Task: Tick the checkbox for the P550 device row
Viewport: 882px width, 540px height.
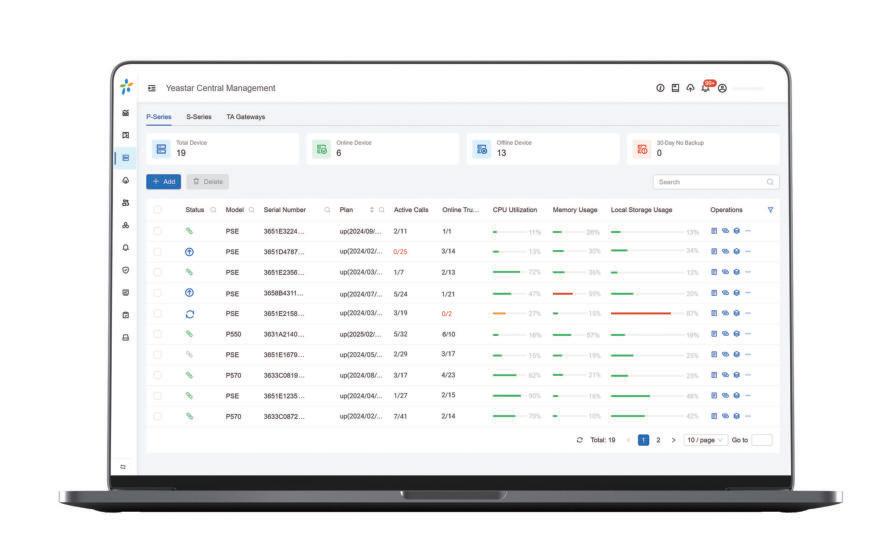Action: pos(158,334)
